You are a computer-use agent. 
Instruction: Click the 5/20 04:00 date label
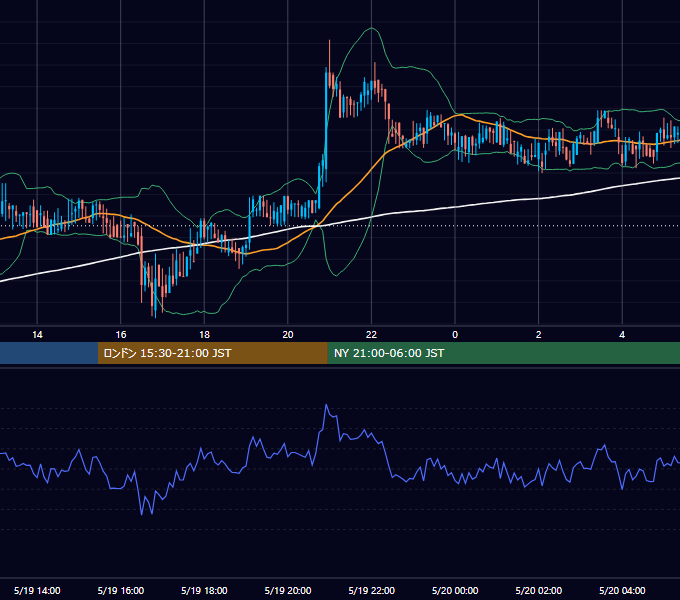[622, 590]
